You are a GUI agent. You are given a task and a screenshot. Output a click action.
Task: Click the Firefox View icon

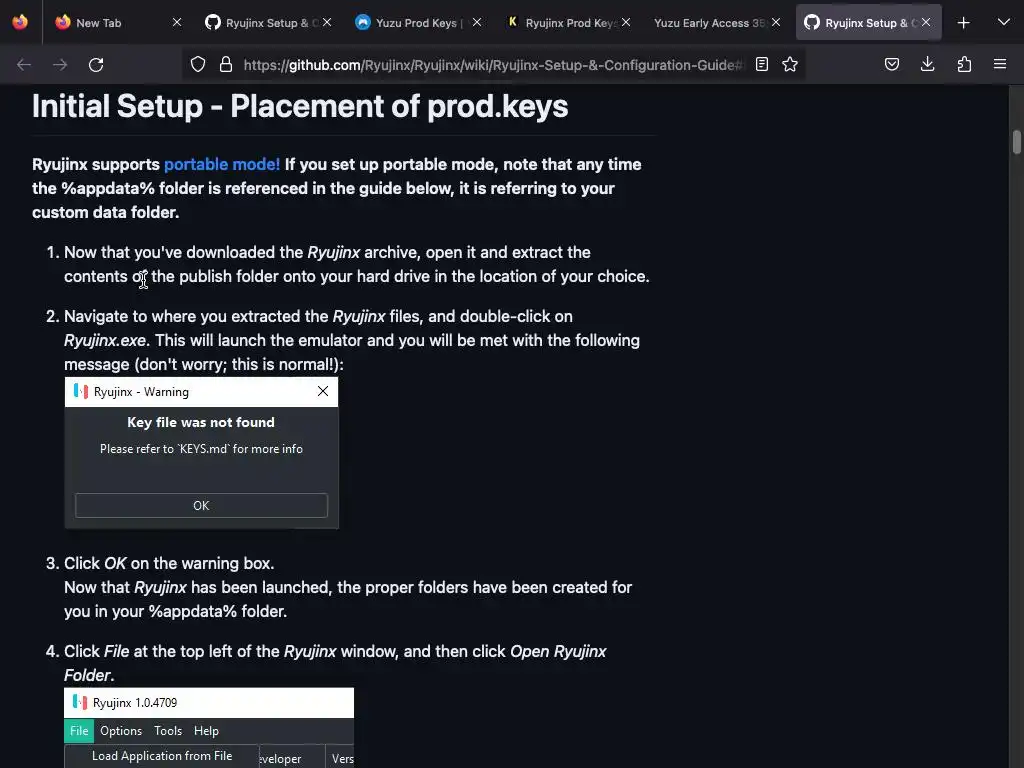(x=20, y=22)
